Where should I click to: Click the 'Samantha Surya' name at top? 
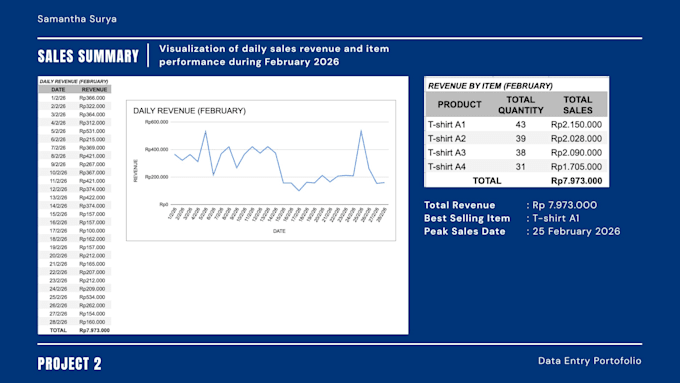pos(77,19)
